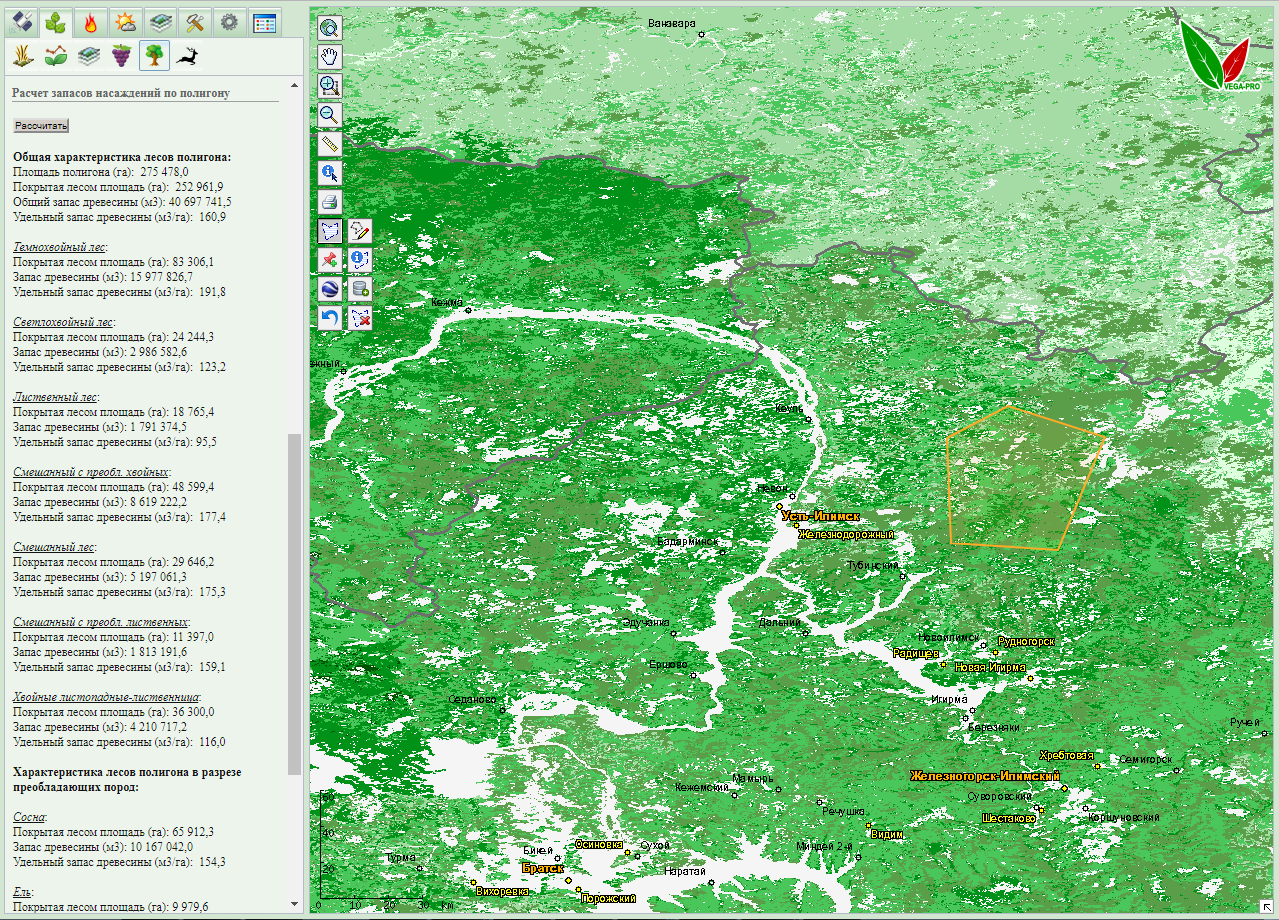Select the pan hand tool
Image resolution: width=1279 pixels, height=920 pixels.
tap(329, 57)
